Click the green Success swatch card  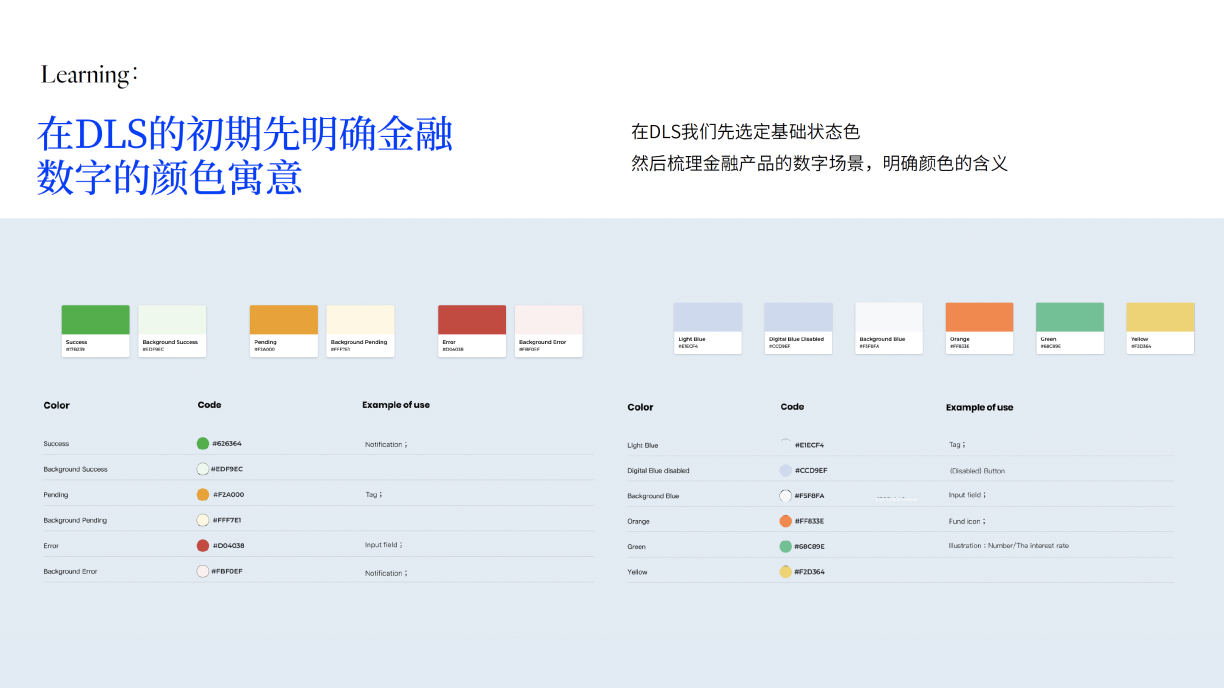(95, 330)
